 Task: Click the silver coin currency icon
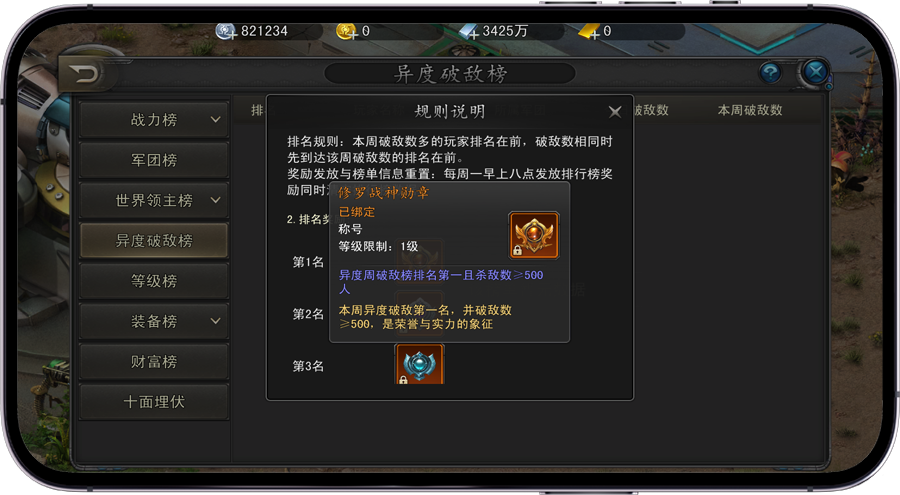[226, 31]
